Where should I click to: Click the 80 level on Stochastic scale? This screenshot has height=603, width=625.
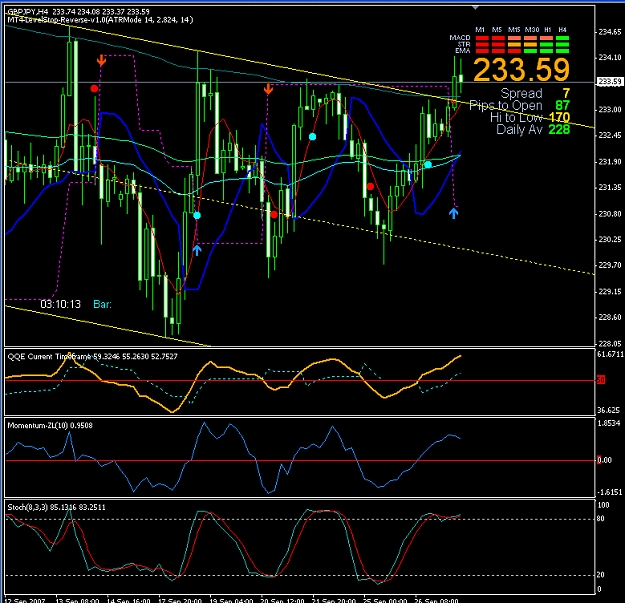[x=601, y=519]
